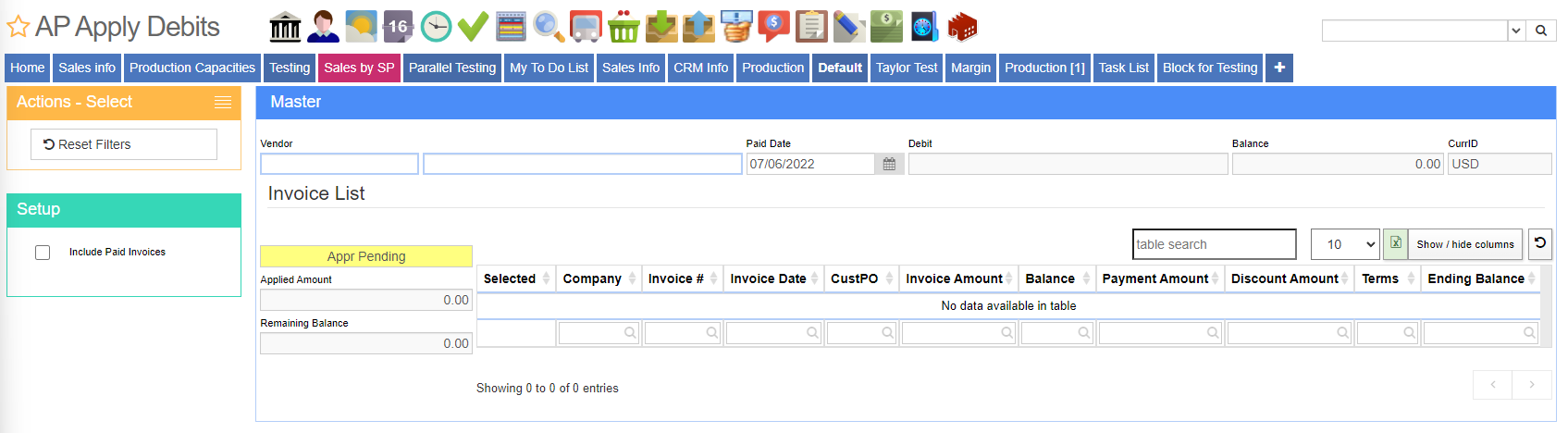Open the red bus icon
This screenshot has height=433, width=1568.
pos(586,27)
